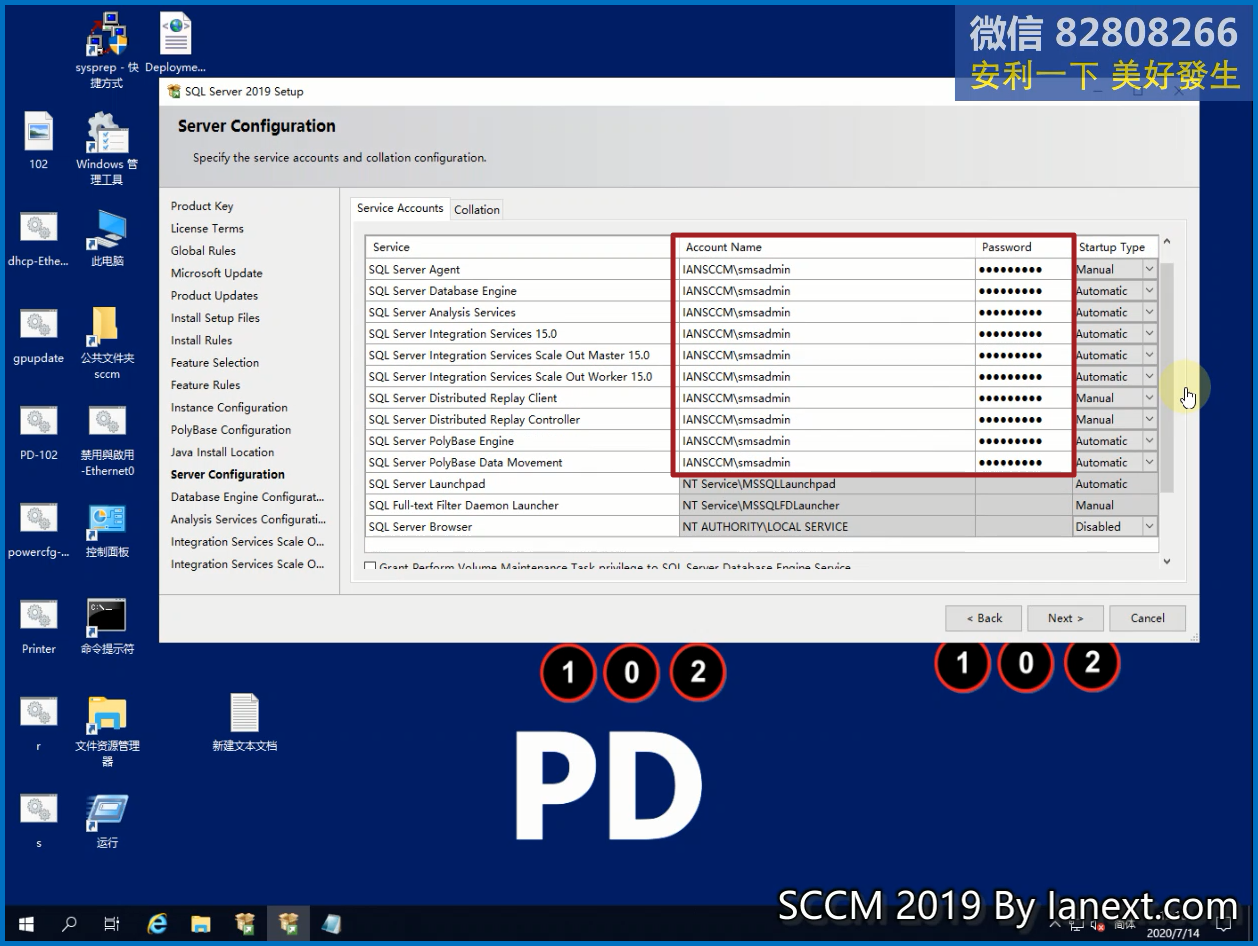Open Startup Type dropdown for Scale Out Worker 15.0
The width and height of the screenshot is (1258, 946).
[1149, 377]
